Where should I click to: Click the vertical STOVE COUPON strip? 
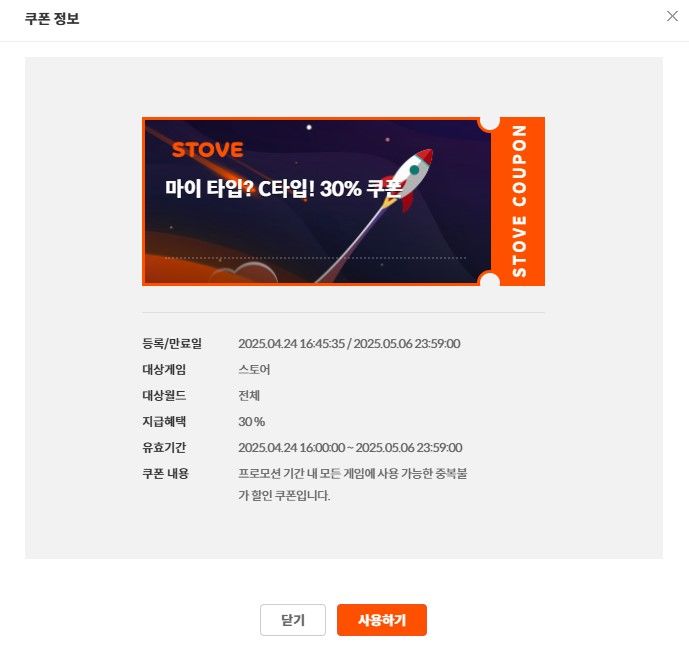[519, 201]
